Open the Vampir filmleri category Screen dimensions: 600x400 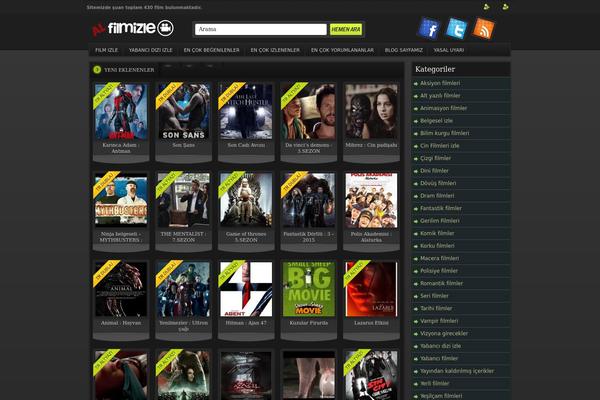click(439, 321)
